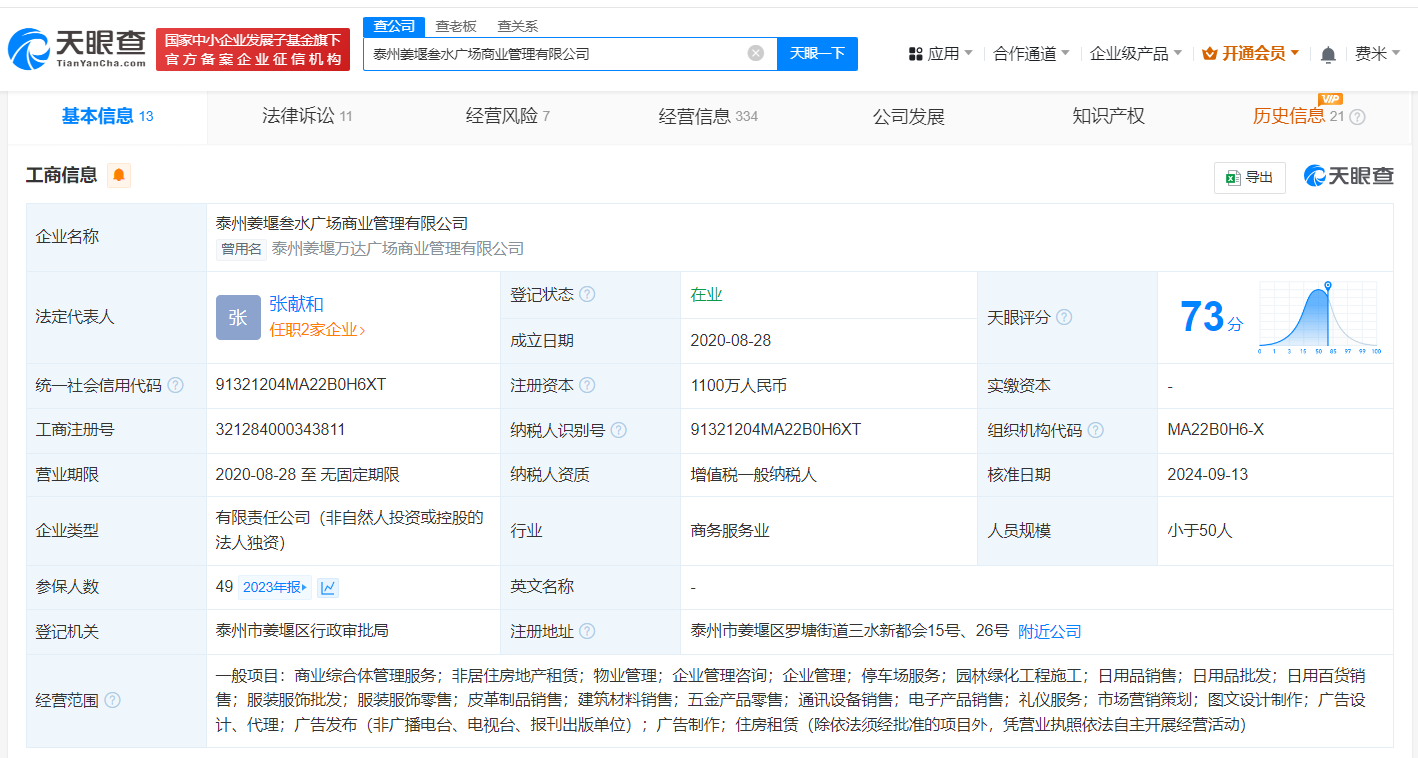Open the 应用 dropdown
The height and width of the screenshot is (758, 1418).
[944, 53]
